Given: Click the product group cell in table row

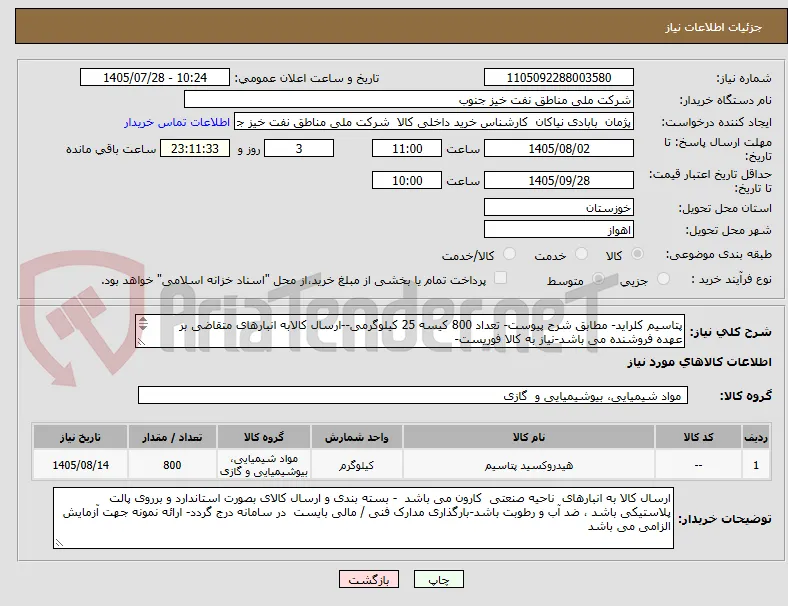Looking at the screenshot, I should click(x=264, y=465).
